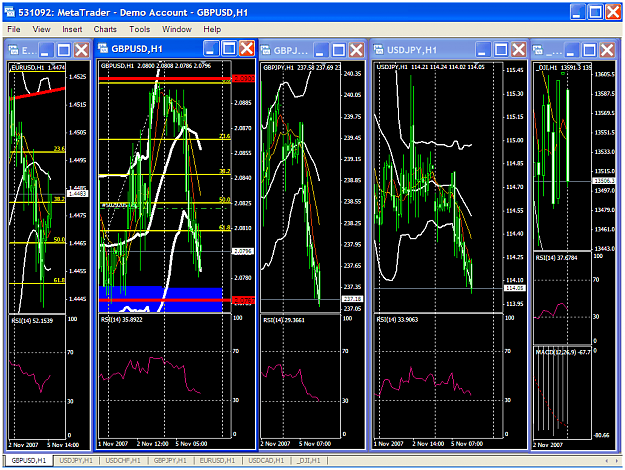
Task: Minimize the GBPUSD,H1 chart window
Action: point(211,48)
